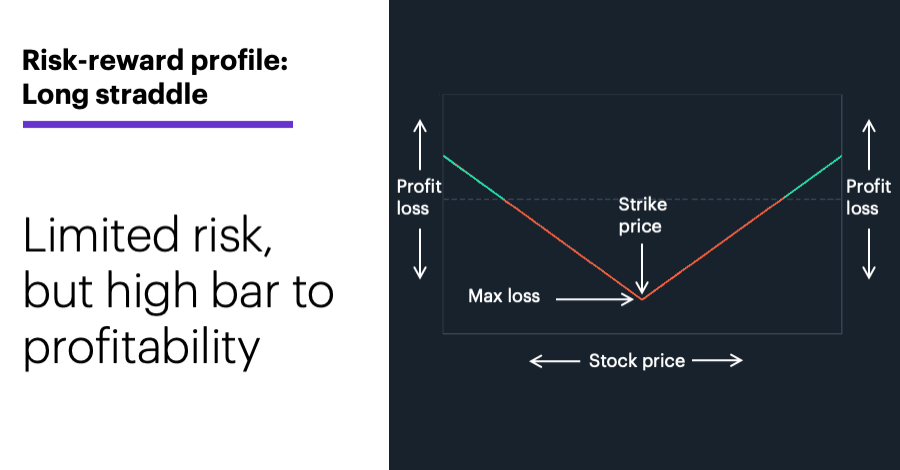The height and width of the screenshot is (470, 900).
Task: Click the left arrow beside Stock price
Action: click(x=554, y=361)
